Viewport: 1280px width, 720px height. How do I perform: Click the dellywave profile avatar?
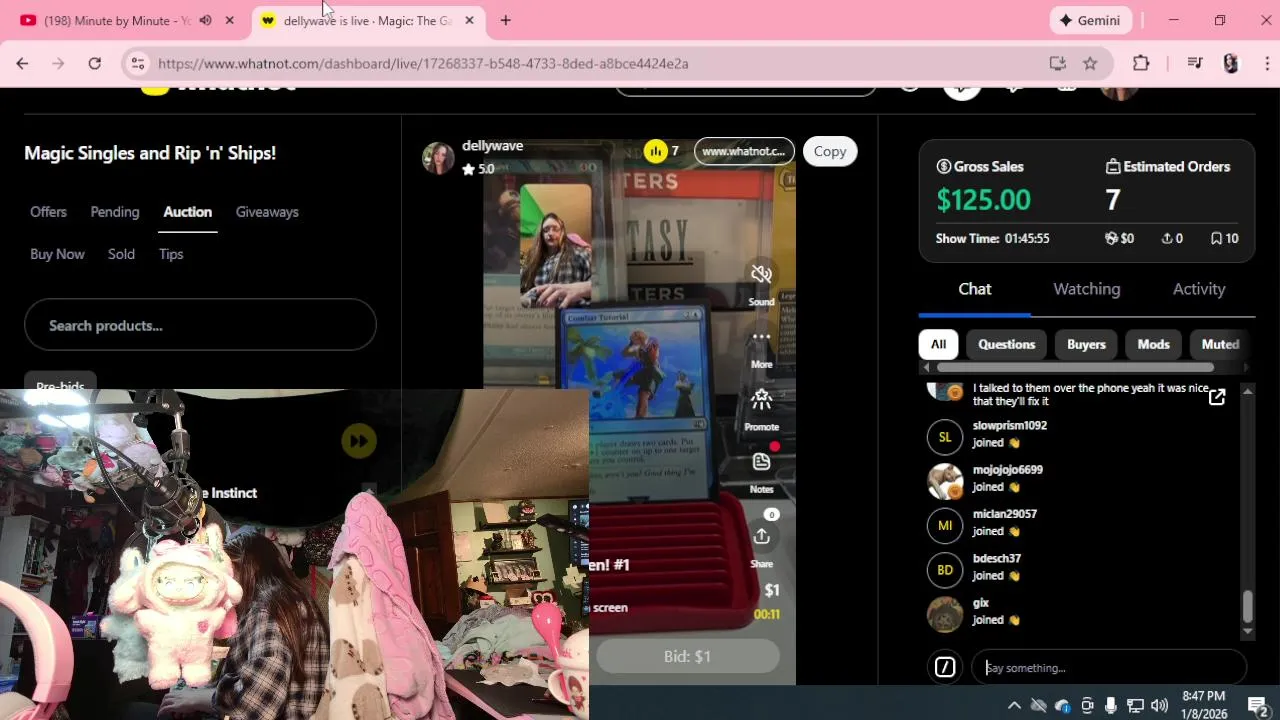[438, 157]
